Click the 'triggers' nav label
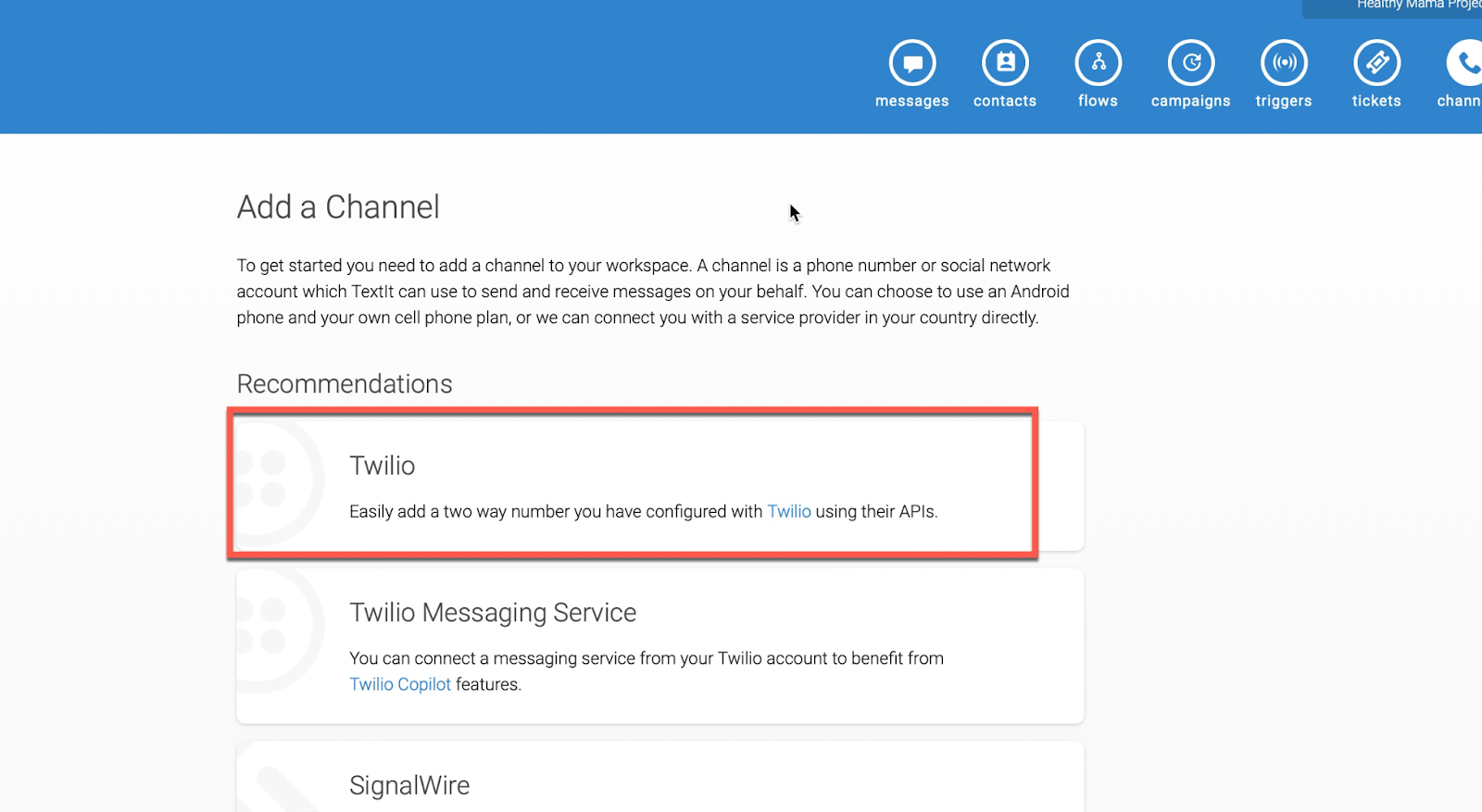This screenshot has height=812, width=1482. click(1284, 101)
